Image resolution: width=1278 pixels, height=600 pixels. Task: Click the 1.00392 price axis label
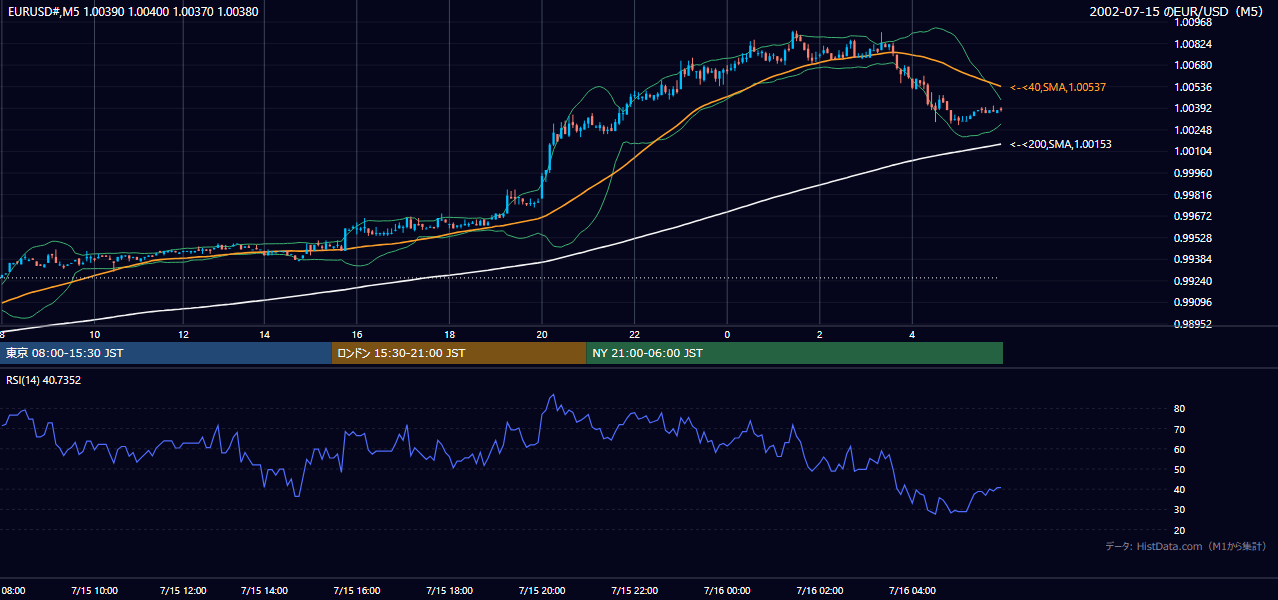1193,108
